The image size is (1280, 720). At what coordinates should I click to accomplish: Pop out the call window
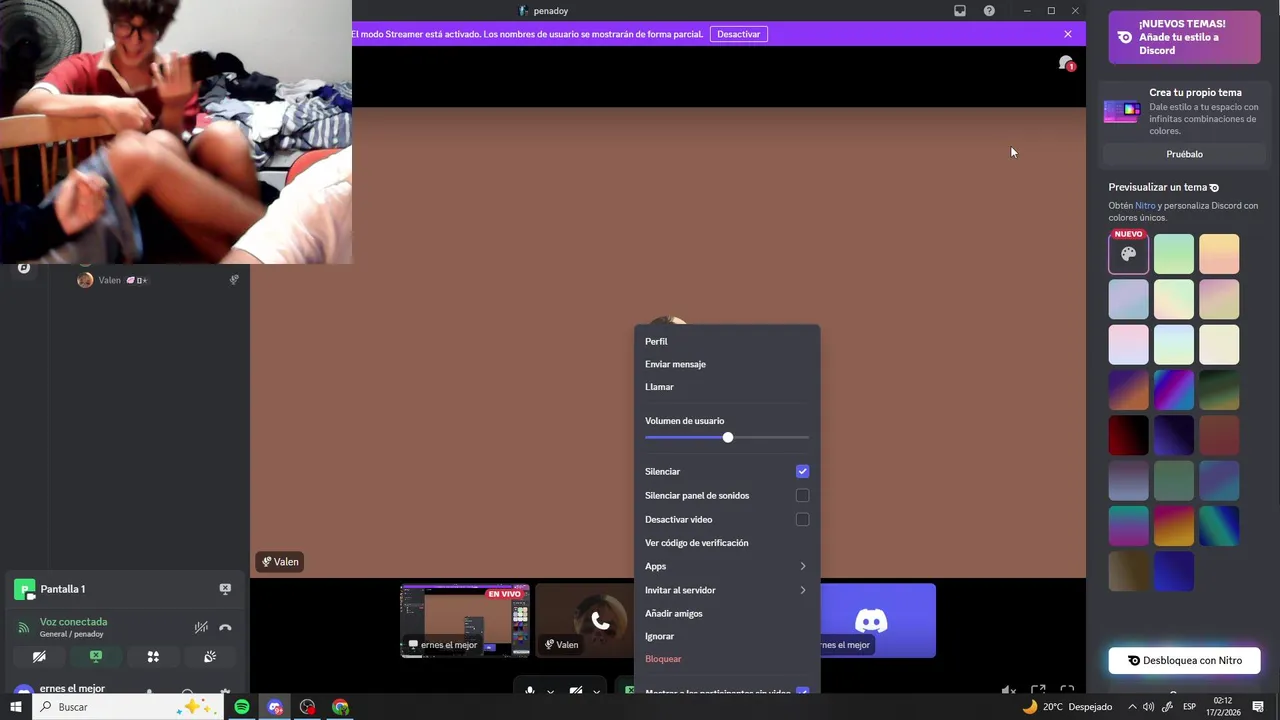tap(1038, 690)
